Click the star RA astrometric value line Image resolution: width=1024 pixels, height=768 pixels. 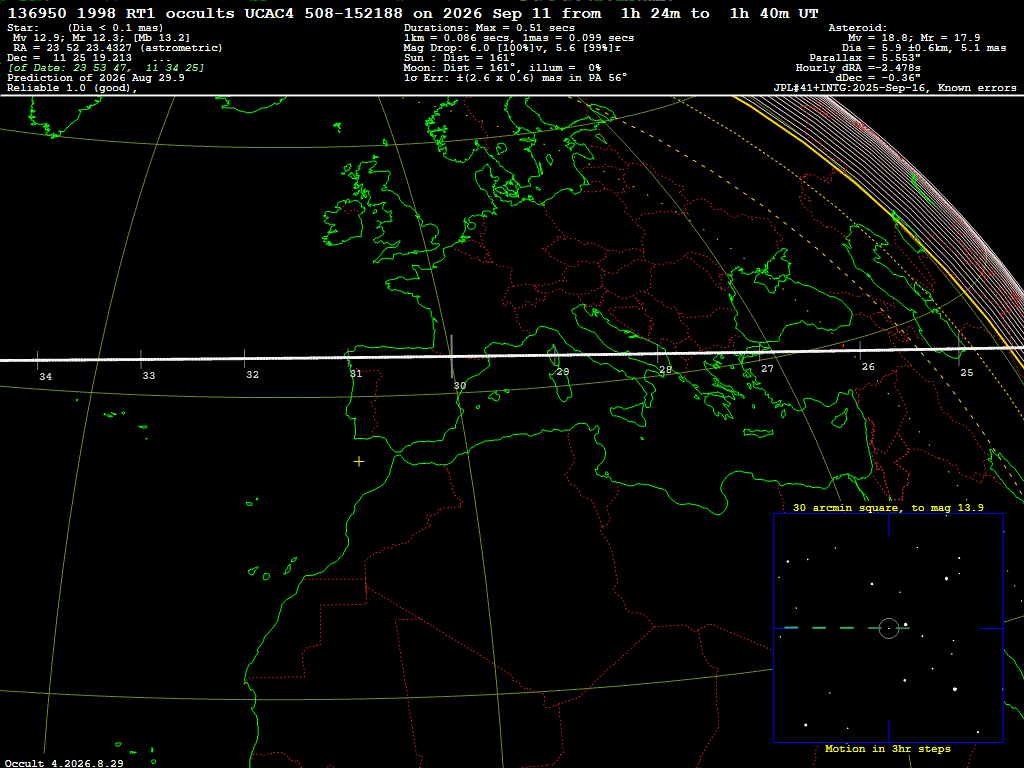[118, 48]
